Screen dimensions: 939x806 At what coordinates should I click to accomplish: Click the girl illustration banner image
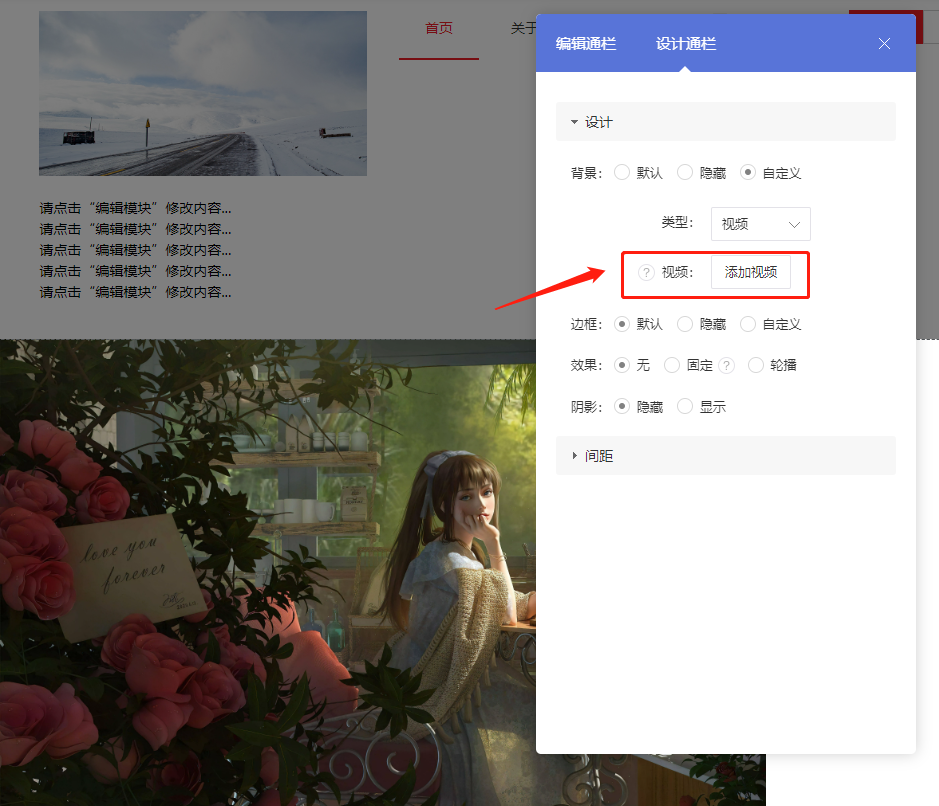click(383, 573)
